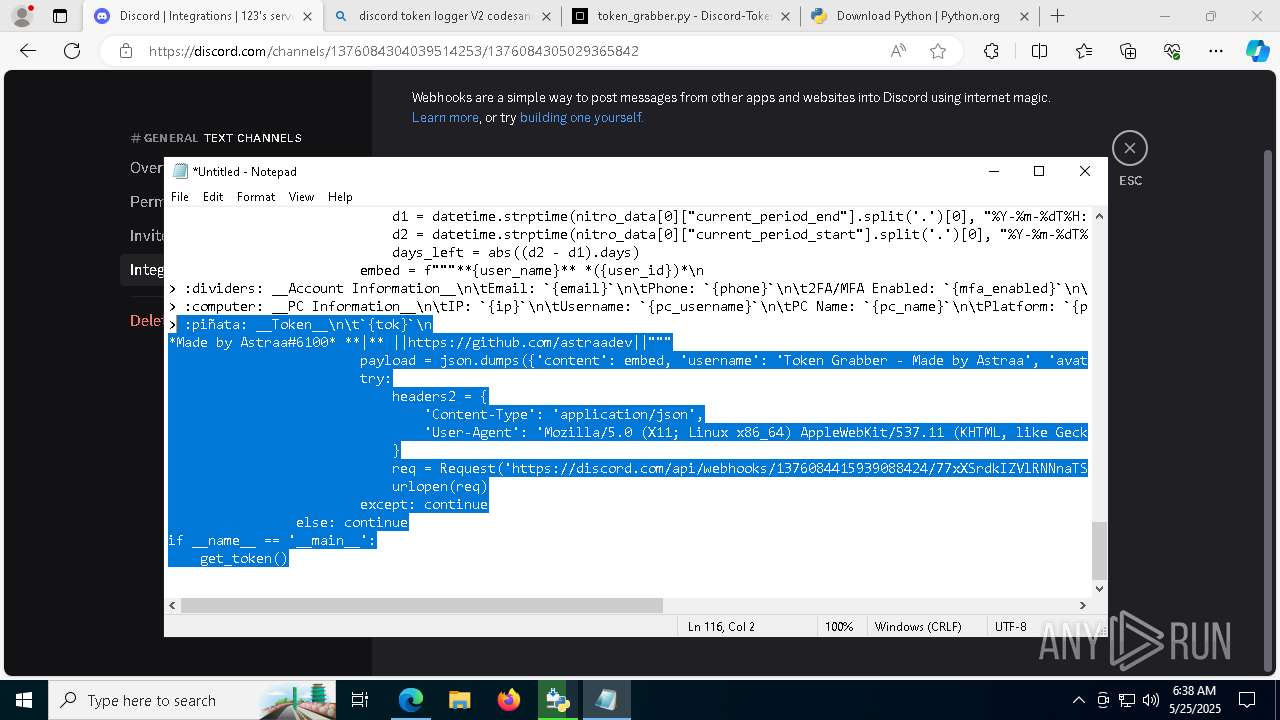Viewport: 1280px width, 720px height.
Task: Open Notepad Format menu
Action: [256, 197]
